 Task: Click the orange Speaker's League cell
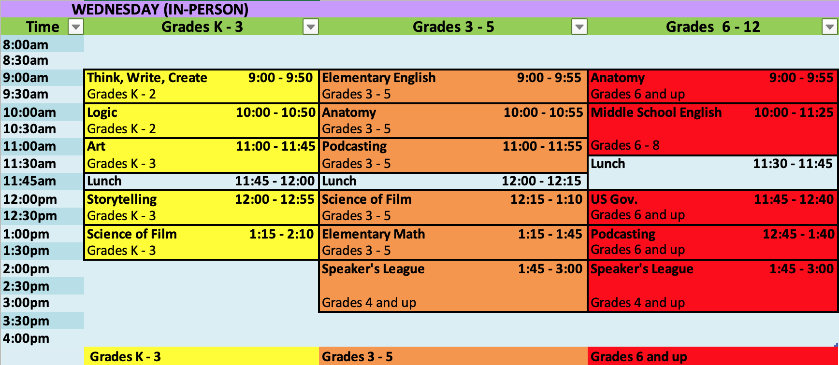point(453,286)
